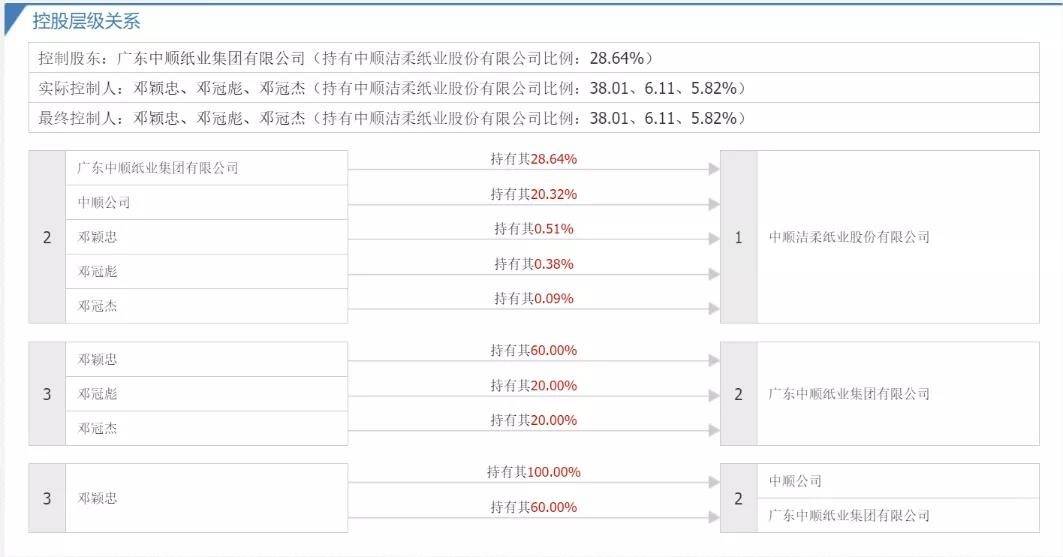
Task: Click the 实际控制人 information row
Action: click(x=391, y=88)
